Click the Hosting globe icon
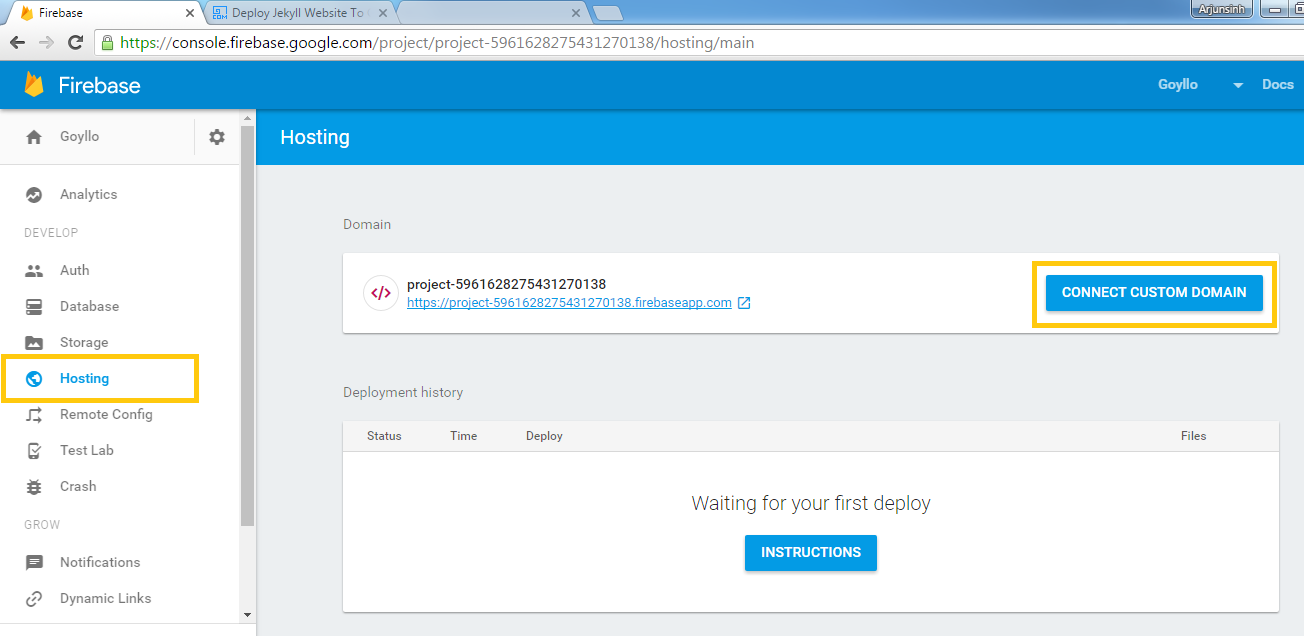Viewport: 1304px width, 636px height. point(34,379)
